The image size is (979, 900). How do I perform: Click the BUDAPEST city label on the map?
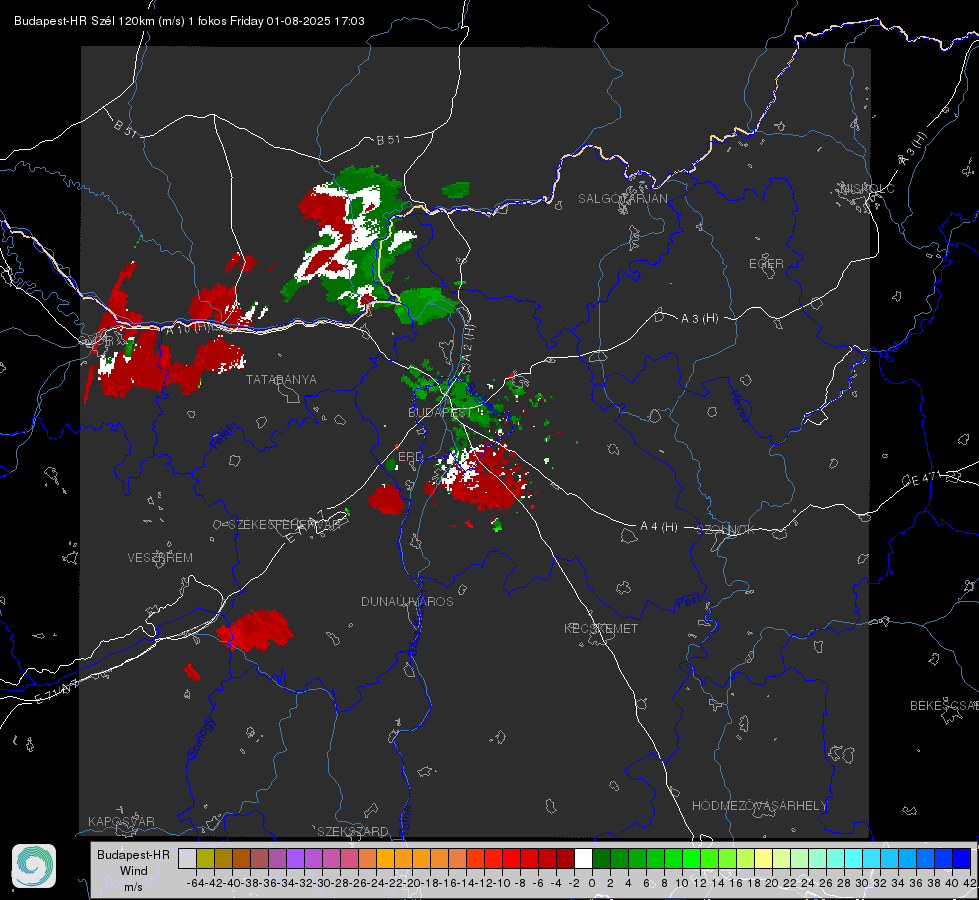(440, 413)
